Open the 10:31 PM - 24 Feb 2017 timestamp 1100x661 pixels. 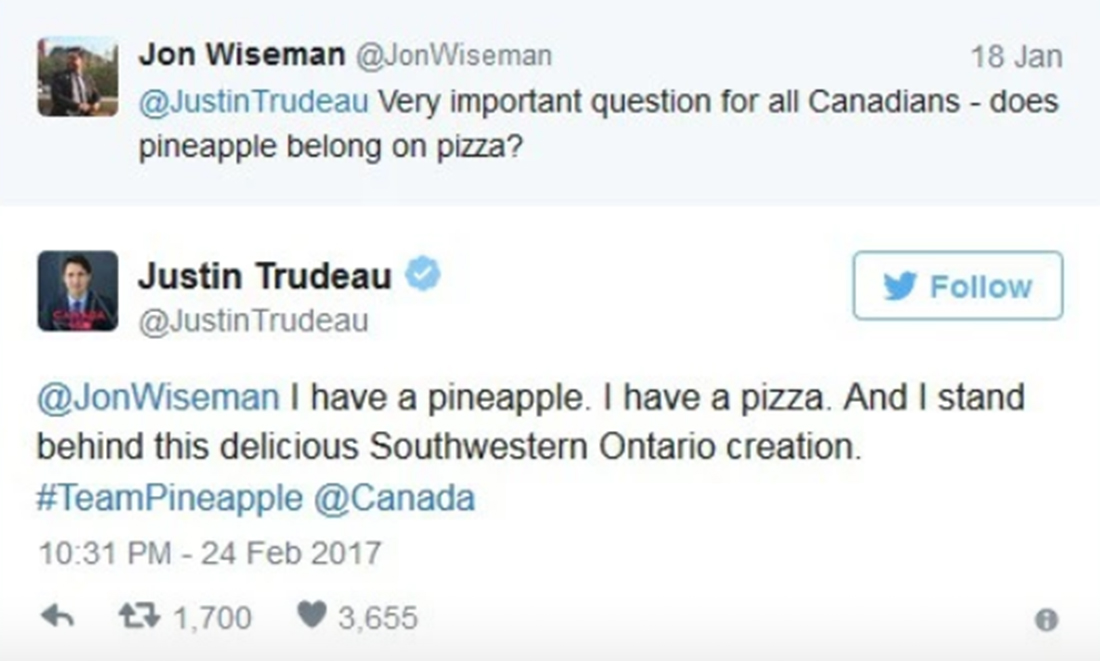(209, 552)
